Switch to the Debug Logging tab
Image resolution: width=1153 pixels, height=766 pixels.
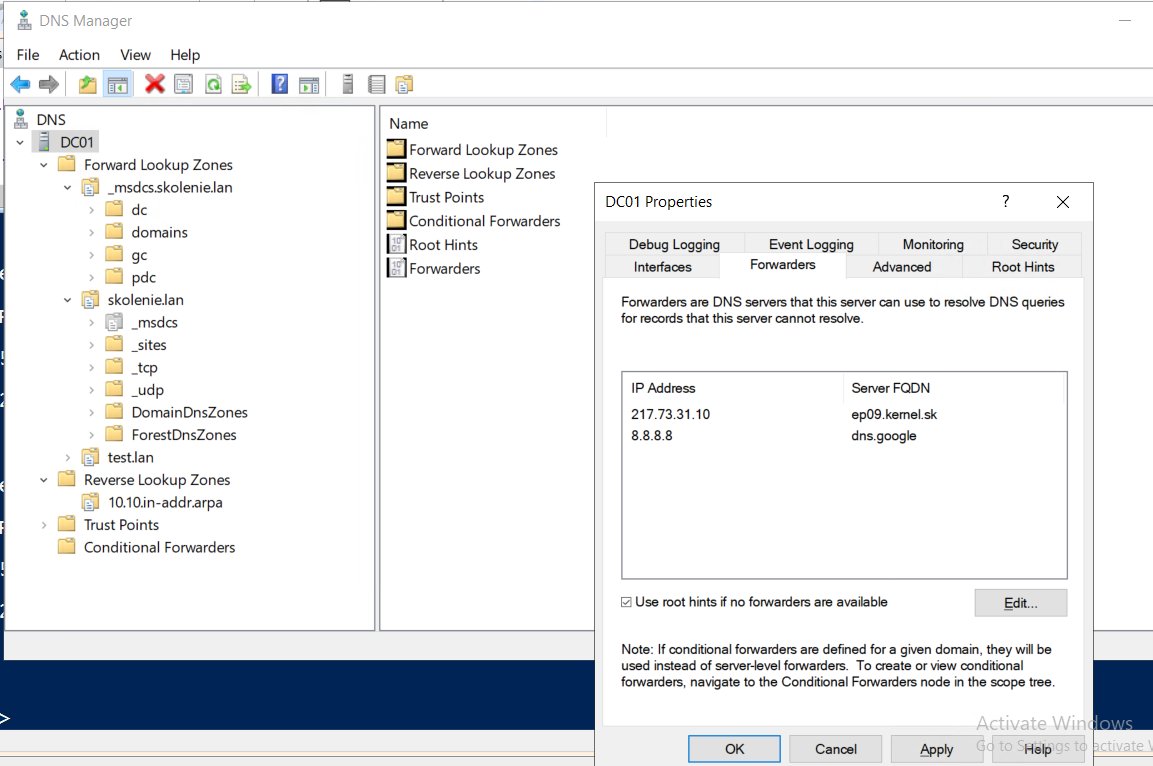(x=674, y=244)
